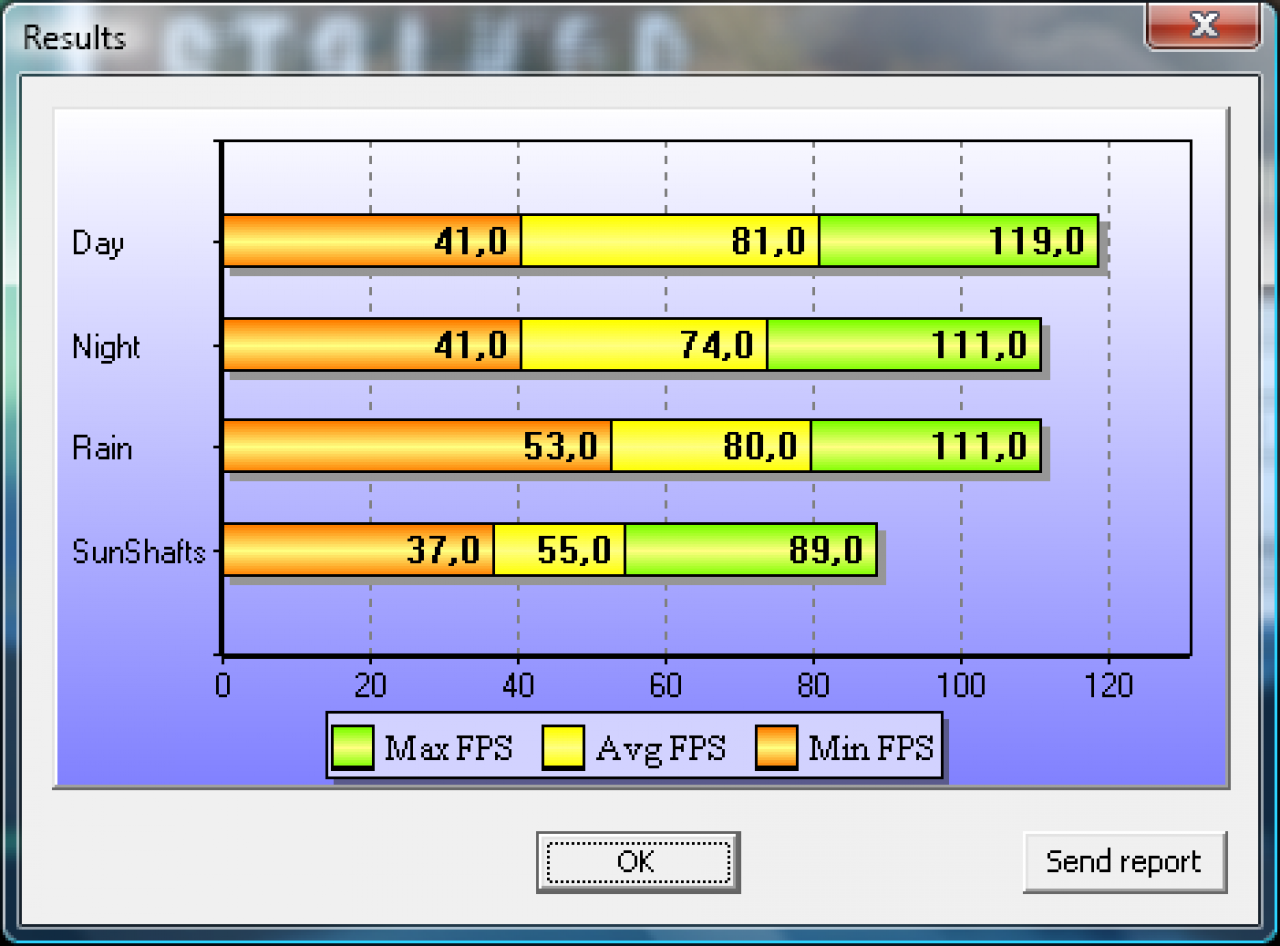Click the Max FPS legend text
Viewport: 1280px width, 946px height.
pyautogui.click(x=449, y=747)
